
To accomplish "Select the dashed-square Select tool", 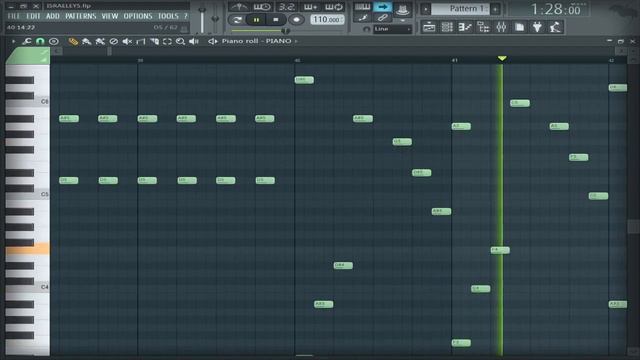I will pos(167,41).
